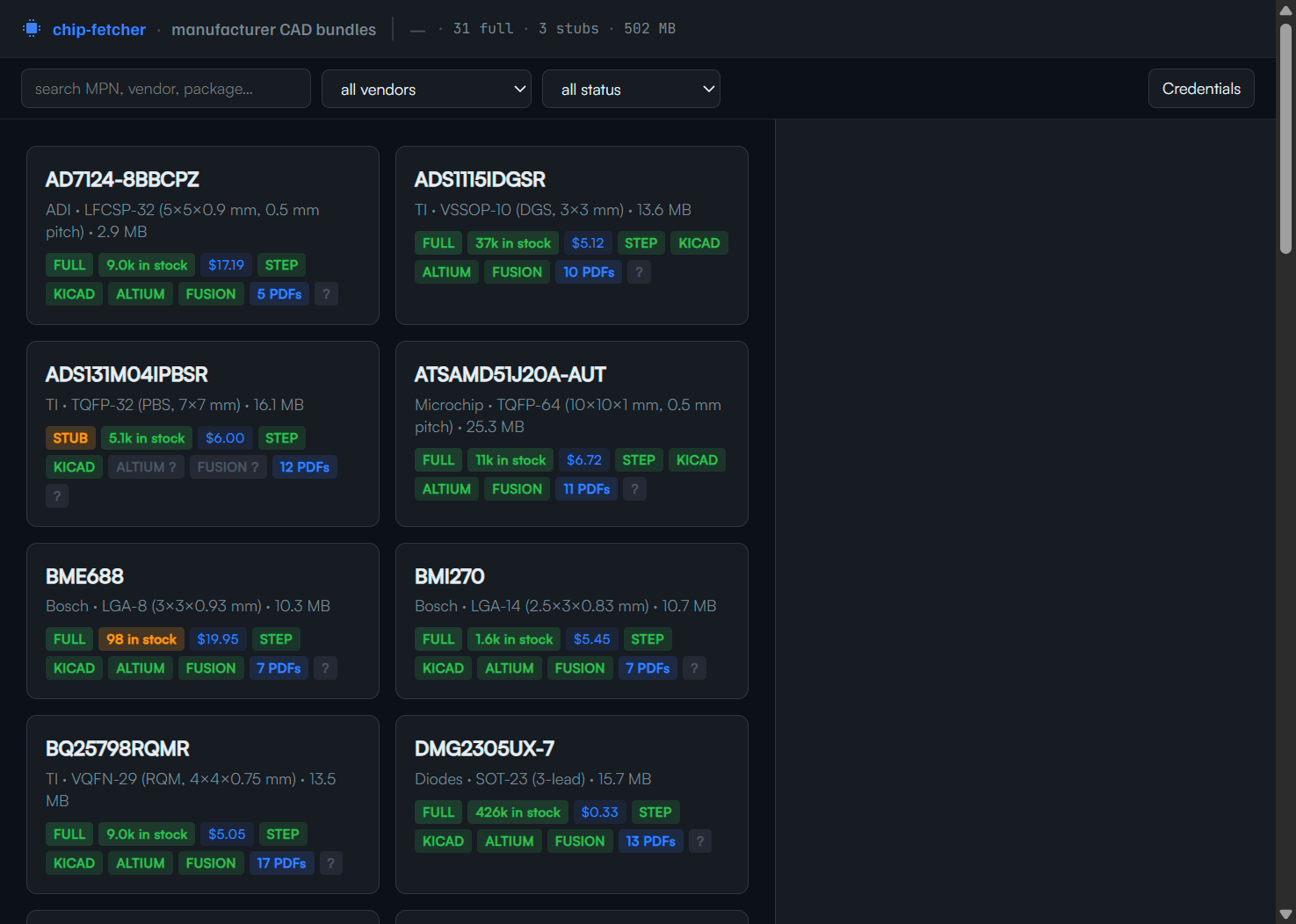Viewport: 1296px width, 924px height.
Task: Open the all status dropdown
Action: [631, 89]
